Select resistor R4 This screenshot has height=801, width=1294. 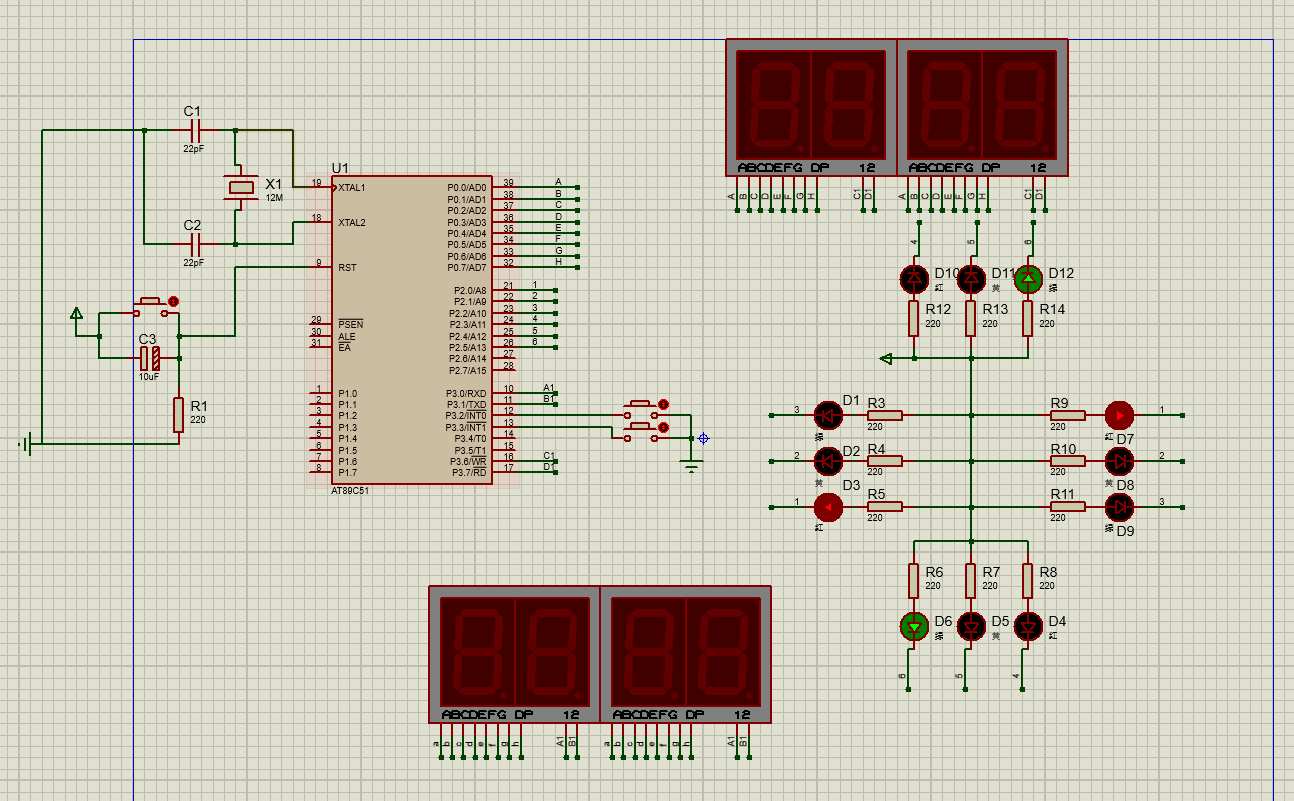pos(884,461)
